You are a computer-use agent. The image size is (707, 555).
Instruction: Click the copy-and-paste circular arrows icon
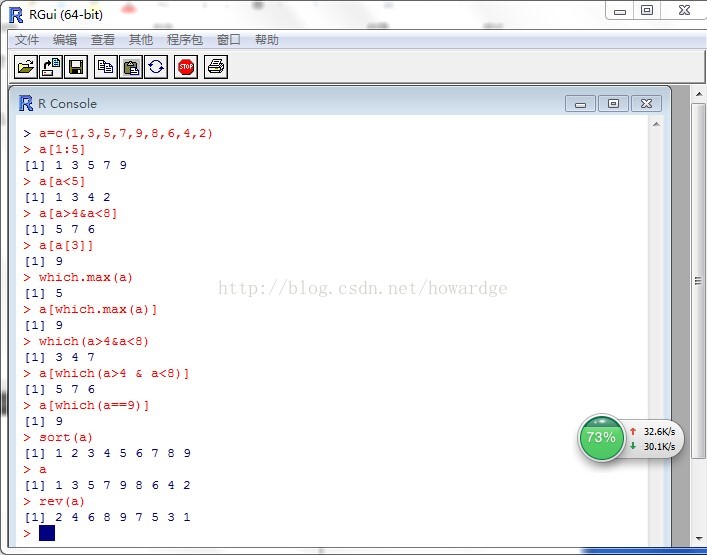pyautogui.click(x=156, y=67)
